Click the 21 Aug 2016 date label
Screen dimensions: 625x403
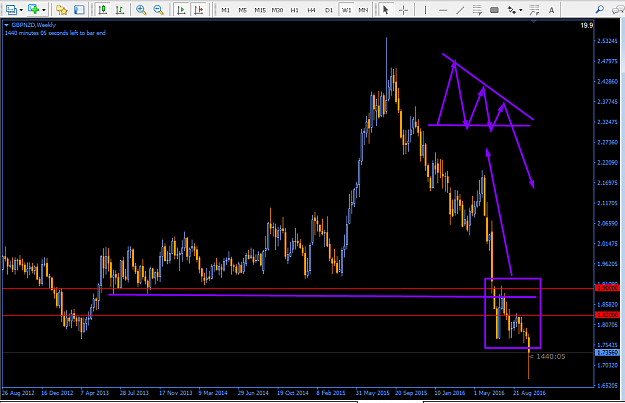click(x=529, y=393)
